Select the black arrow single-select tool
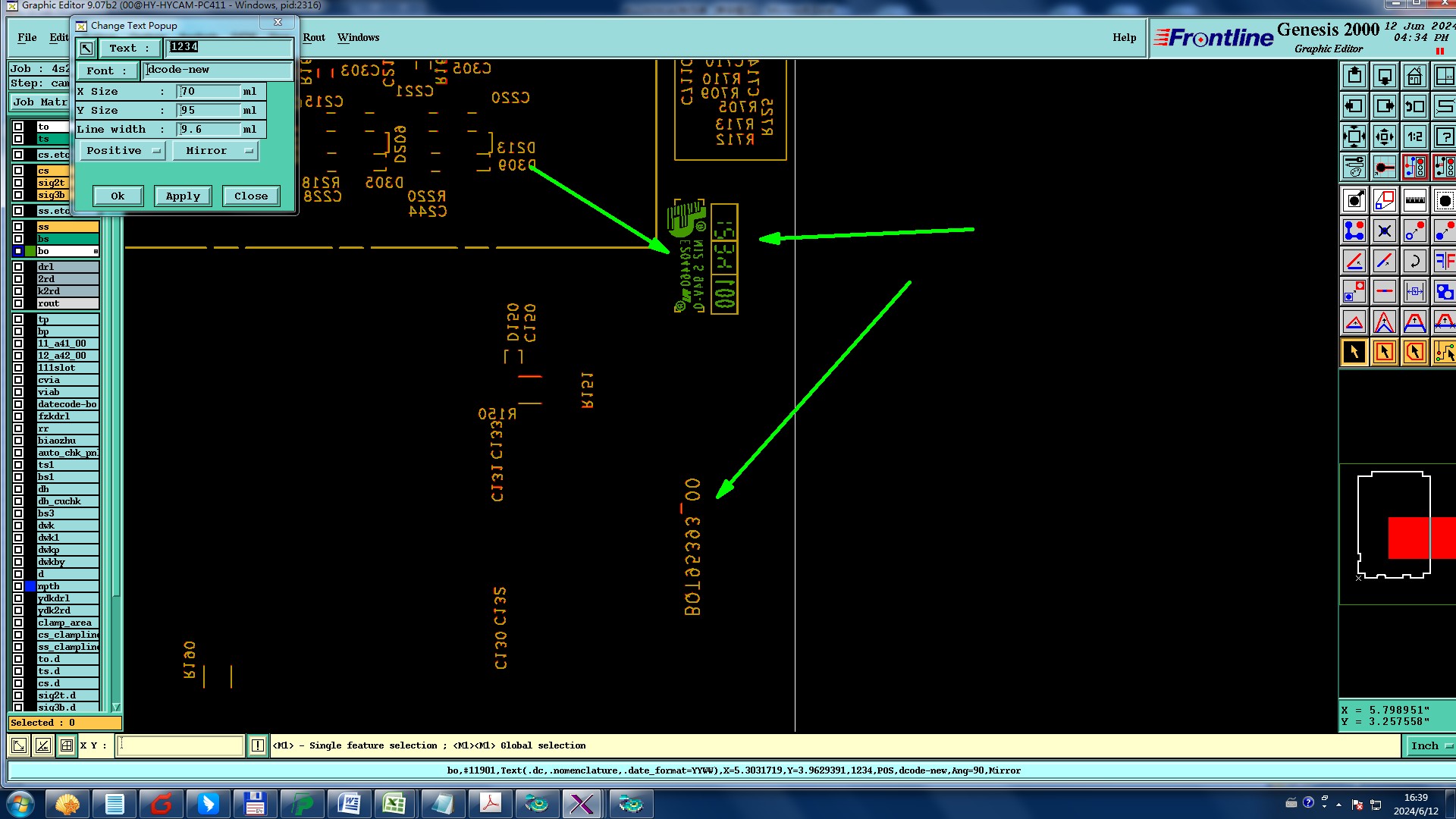 [1354, 352]
